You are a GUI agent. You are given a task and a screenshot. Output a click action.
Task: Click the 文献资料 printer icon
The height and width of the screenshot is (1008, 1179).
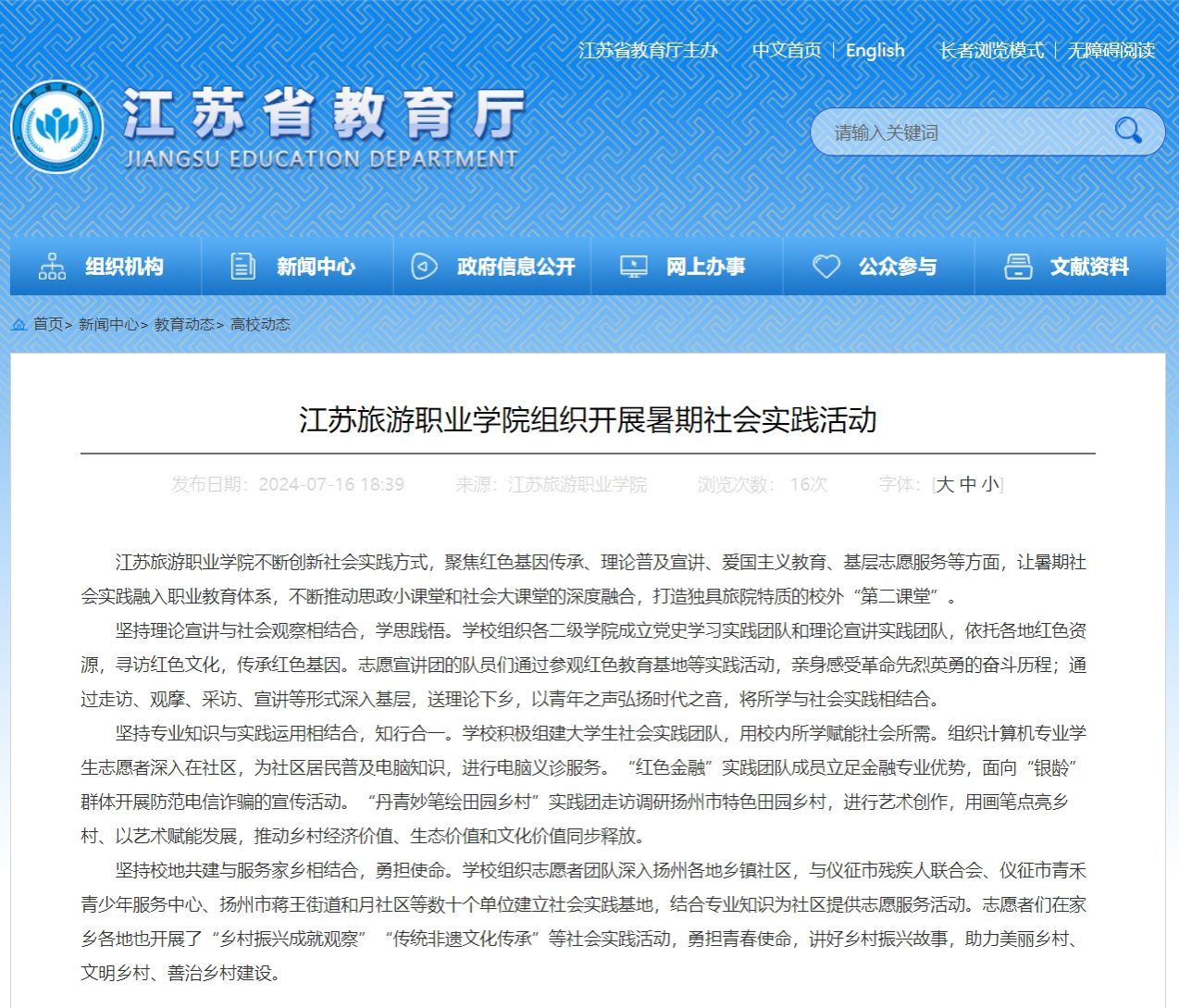(x=1018, y=267)
